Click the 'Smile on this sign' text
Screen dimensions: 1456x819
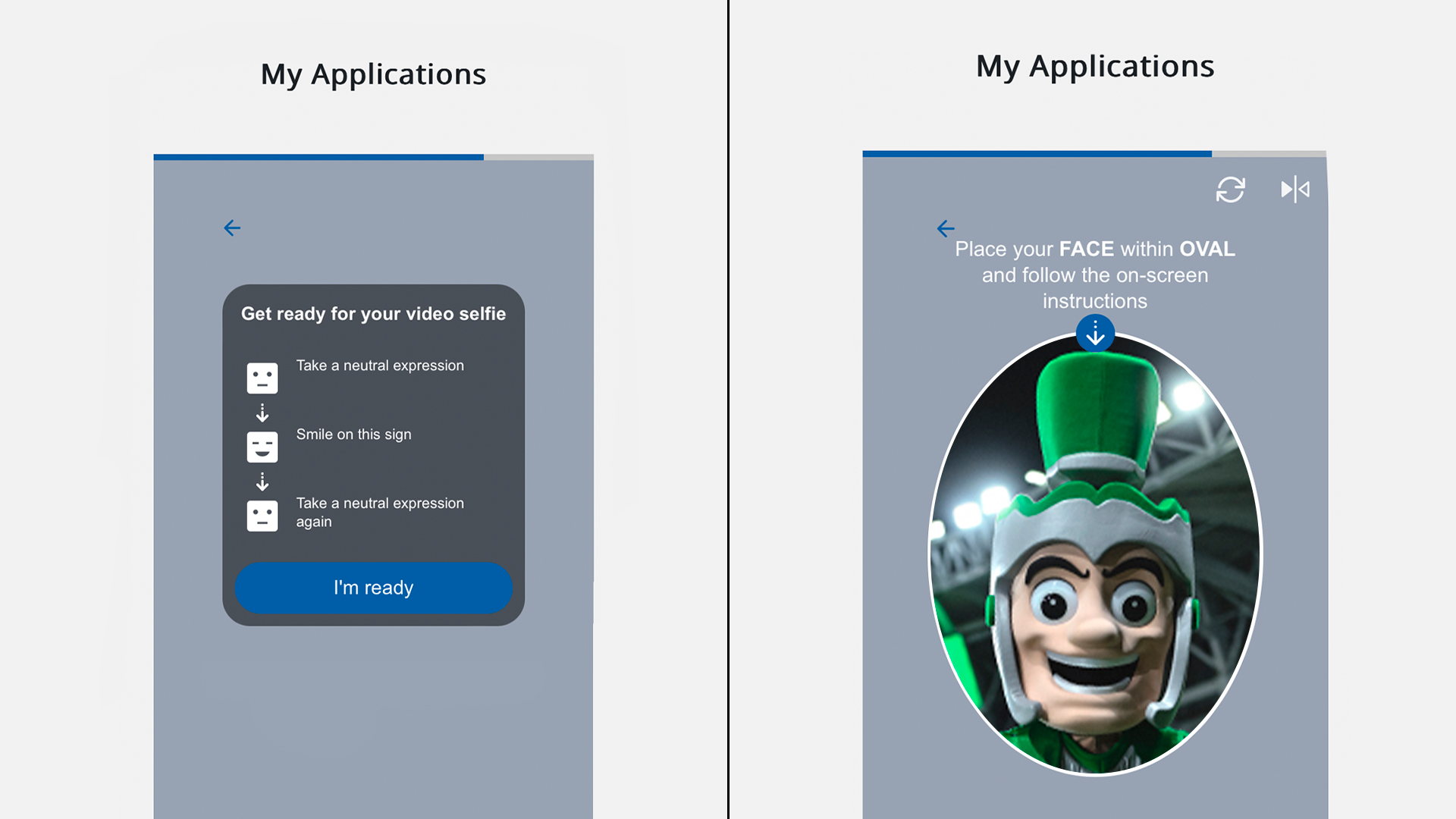coord(353,435)
